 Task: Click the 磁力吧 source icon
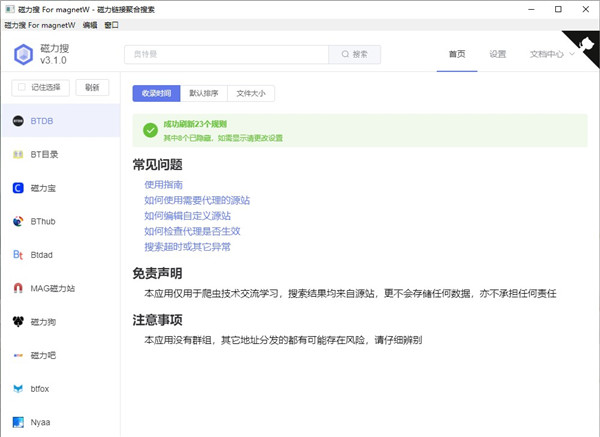tap(18, 355)
